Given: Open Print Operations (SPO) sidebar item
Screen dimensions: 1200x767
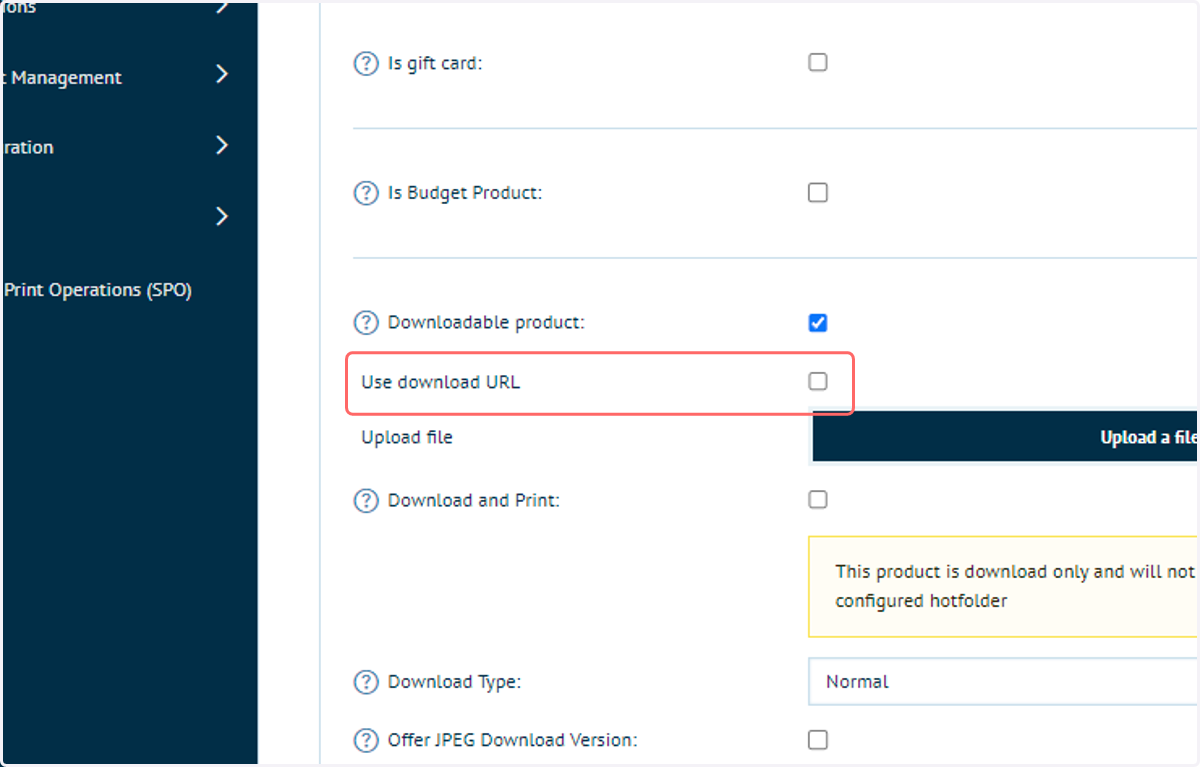Looking at the screenshot, I should pyautogui.click(x=98, y=290).
